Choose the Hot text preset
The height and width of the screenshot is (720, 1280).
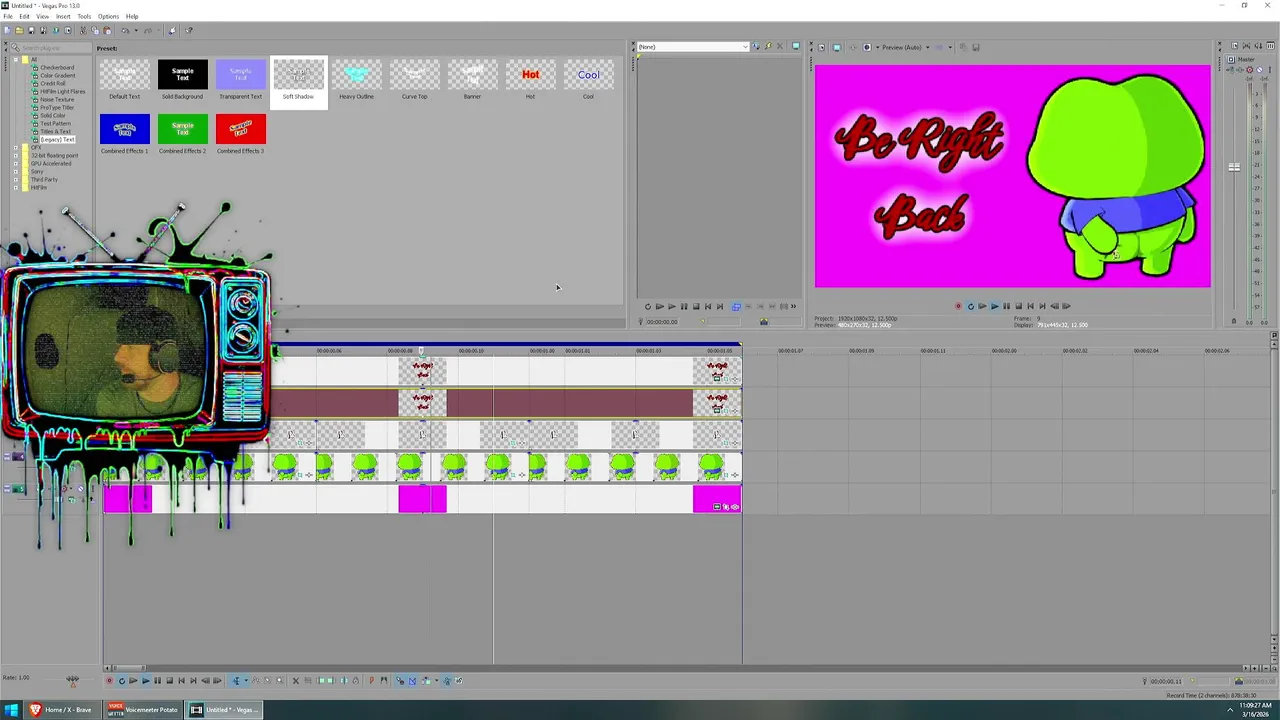point(530,79)
